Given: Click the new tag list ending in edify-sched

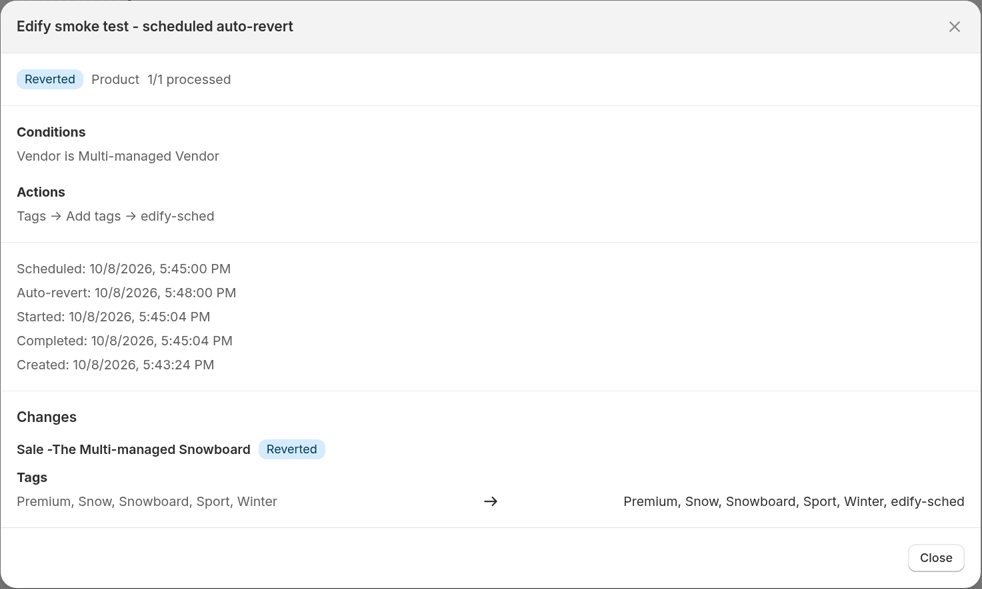Looking at the screenshot, I should tap(793, 501).
